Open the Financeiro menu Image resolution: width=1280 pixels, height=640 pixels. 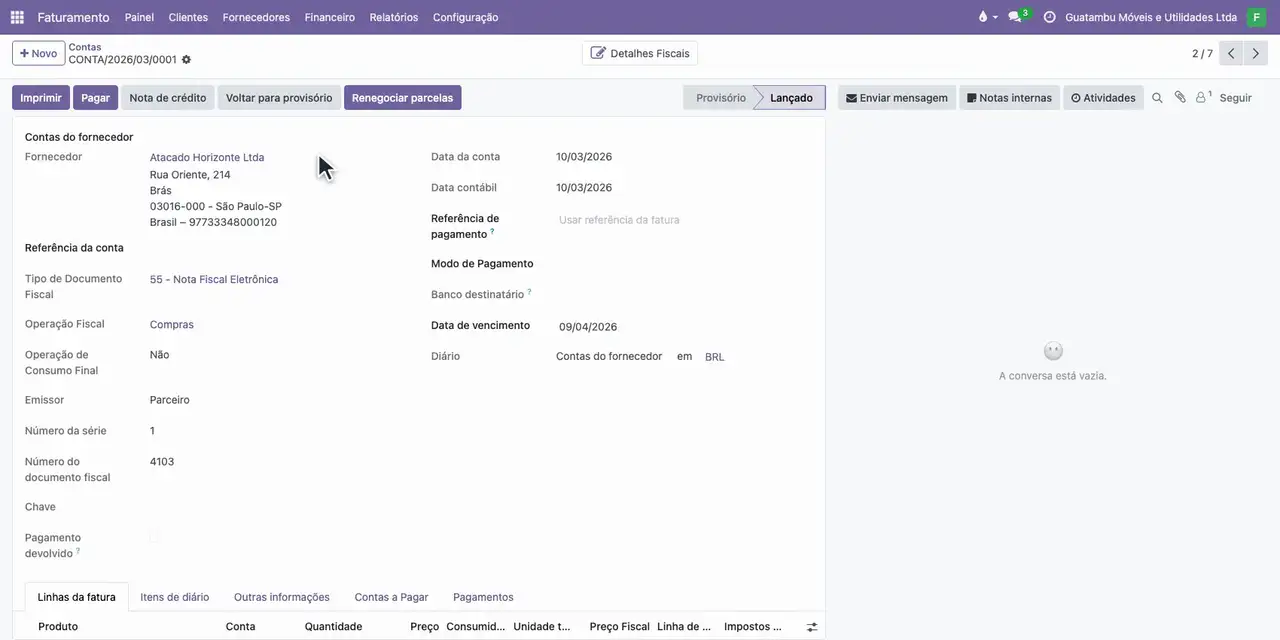330,17
